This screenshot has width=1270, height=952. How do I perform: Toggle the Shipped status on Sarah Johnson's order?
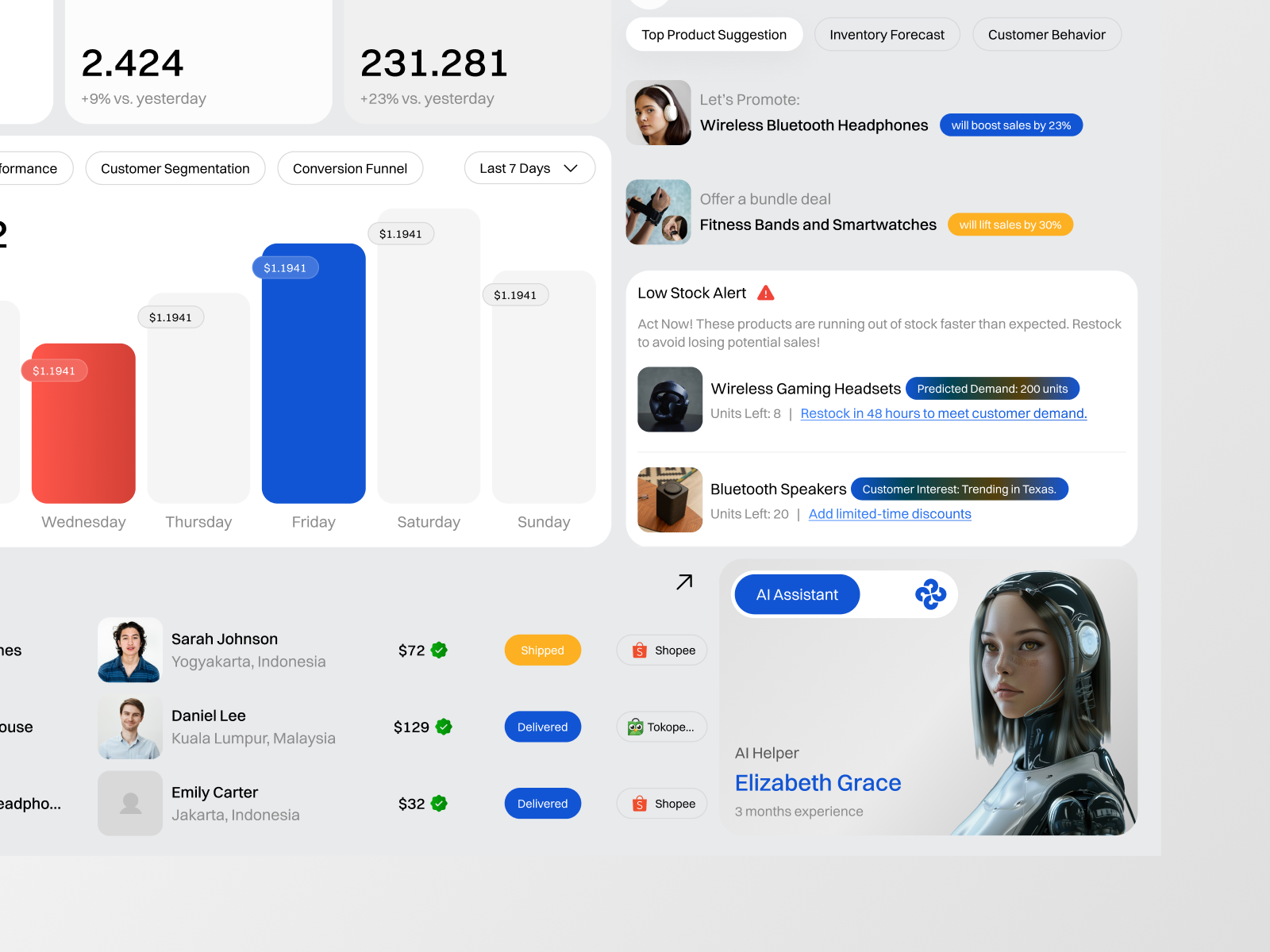tap(542, 650)
